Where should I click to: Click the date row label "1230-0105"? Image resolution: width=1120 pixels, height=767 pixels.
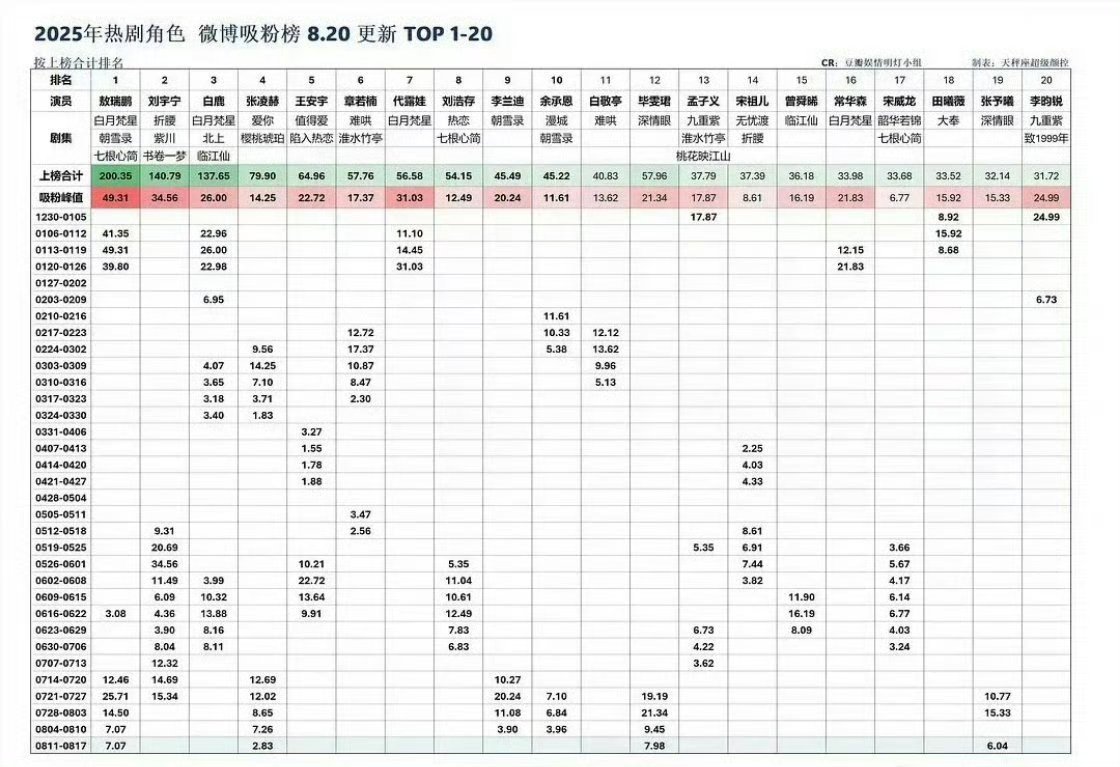[x=61, y=217]
